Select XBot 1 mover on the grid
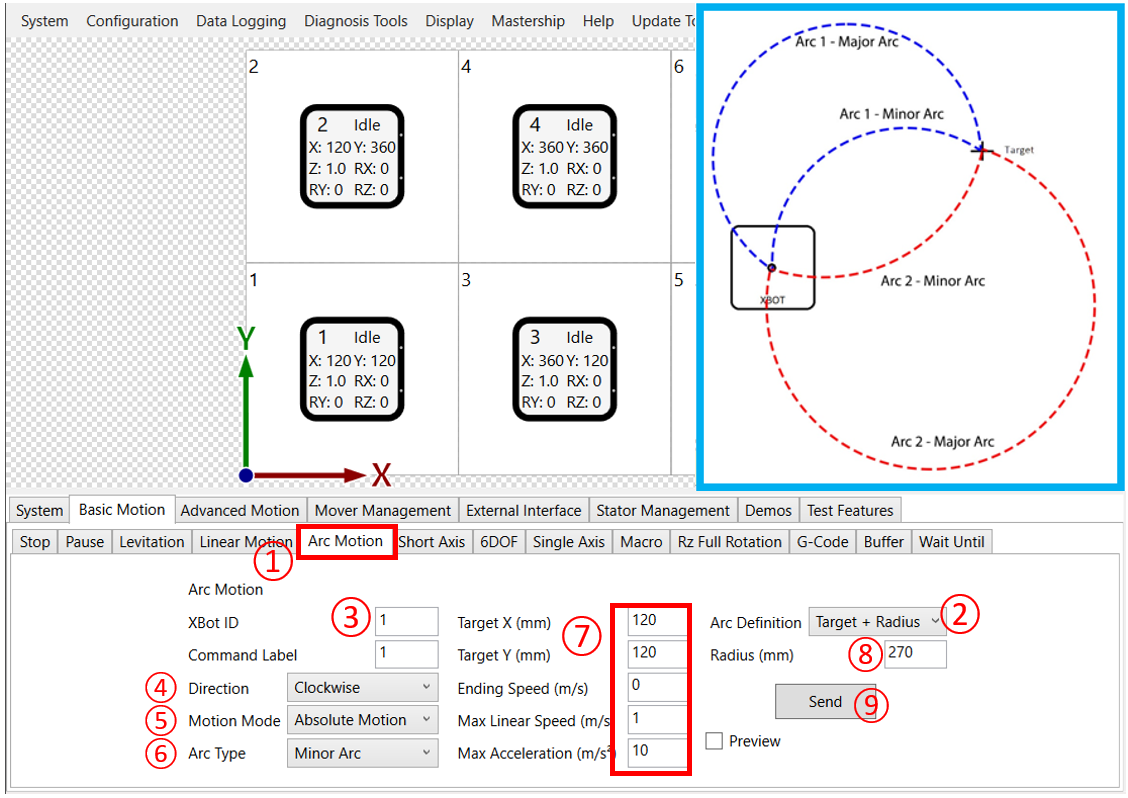The height and width of the screenshot is (798, 1128). 352,370
